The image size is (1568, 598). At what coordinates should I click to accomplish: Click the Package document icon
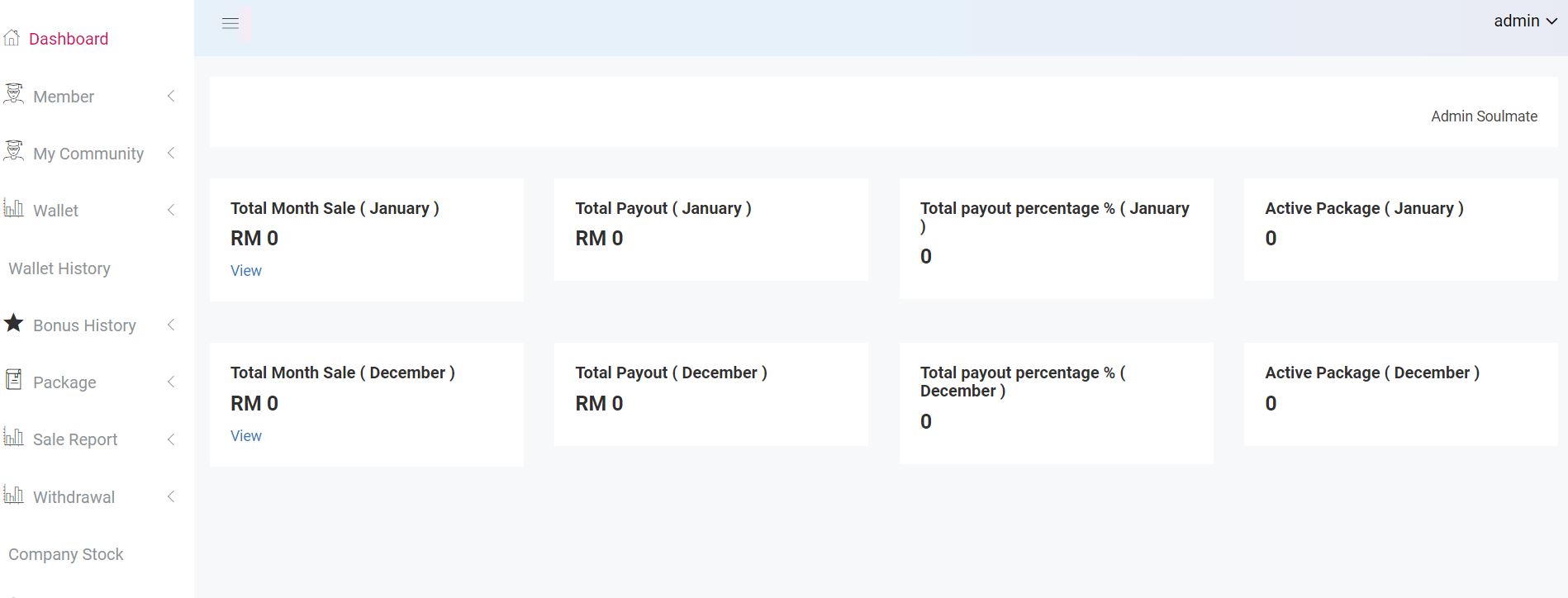click(x=13, y=380)
